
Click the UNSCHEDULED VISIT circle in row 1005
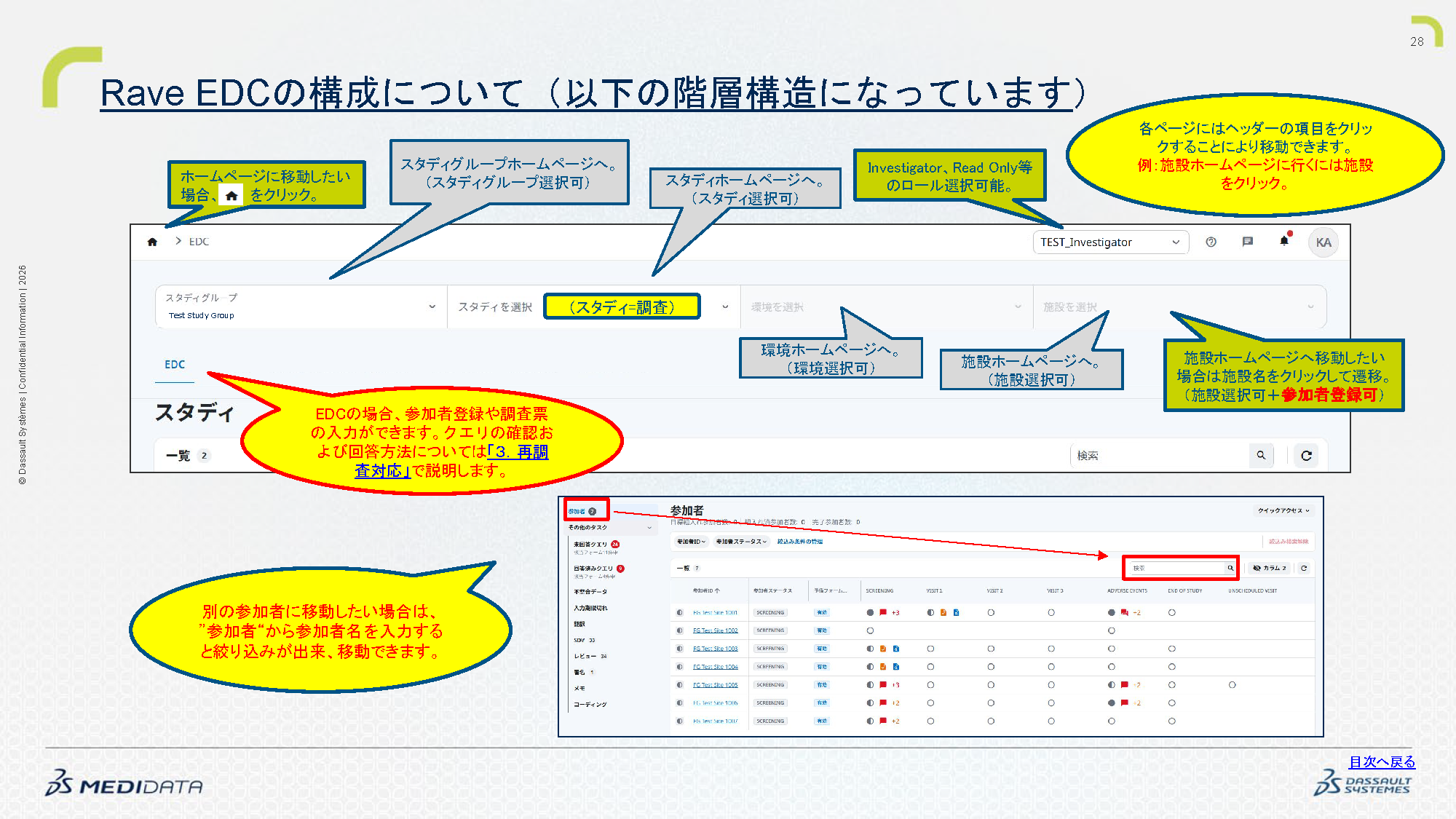pos(1232,685)
